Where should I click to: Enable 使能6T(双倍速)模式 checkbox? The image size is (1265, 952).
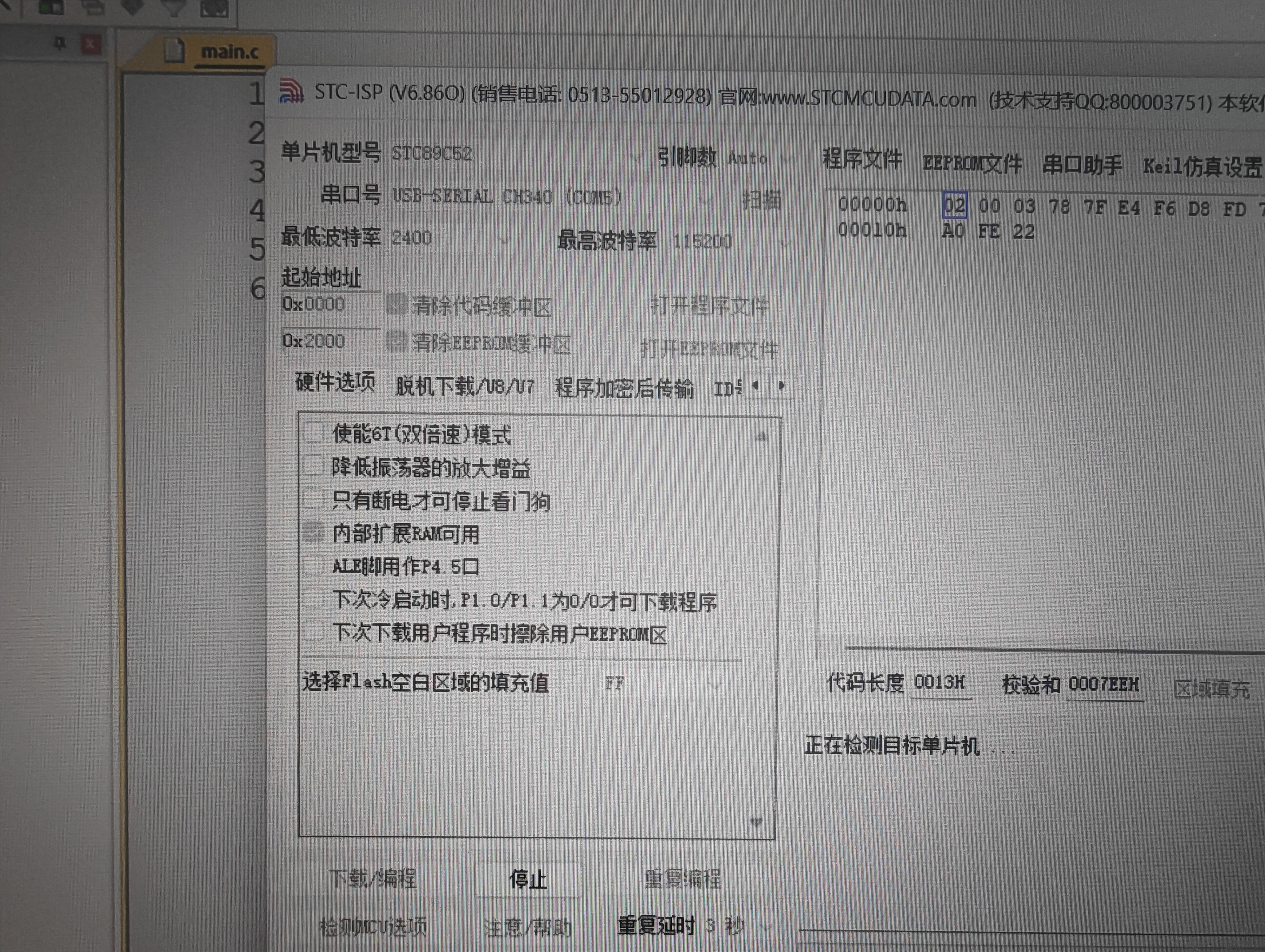[x=313, y=433]
